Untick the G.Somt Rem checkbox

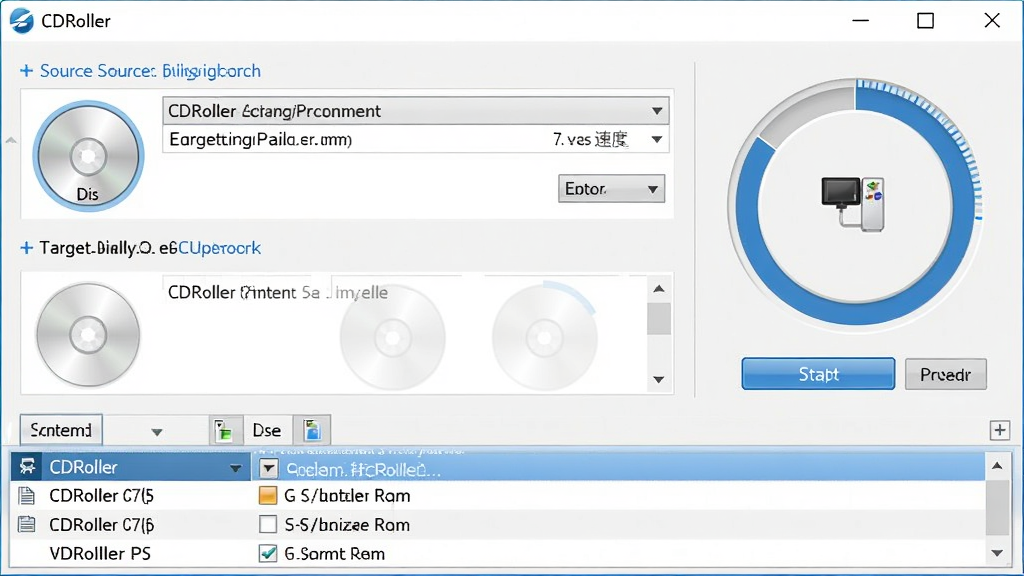point(268,553)
